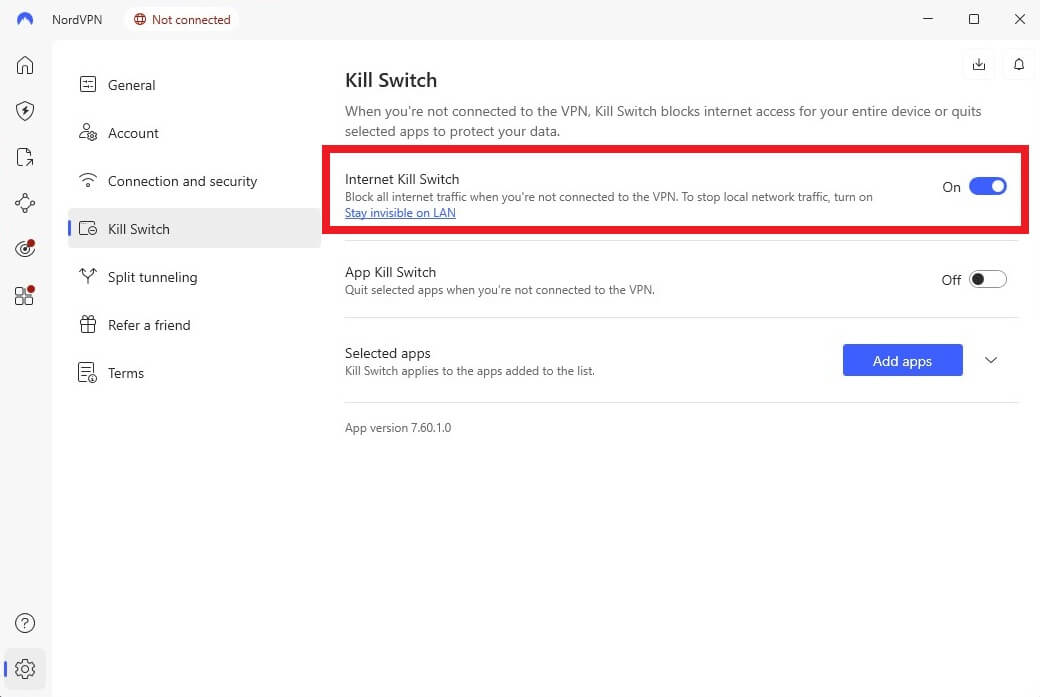Screen dimensions: 1040x697
Task: Open downloads from the top right icon
Action: point(978,63)
